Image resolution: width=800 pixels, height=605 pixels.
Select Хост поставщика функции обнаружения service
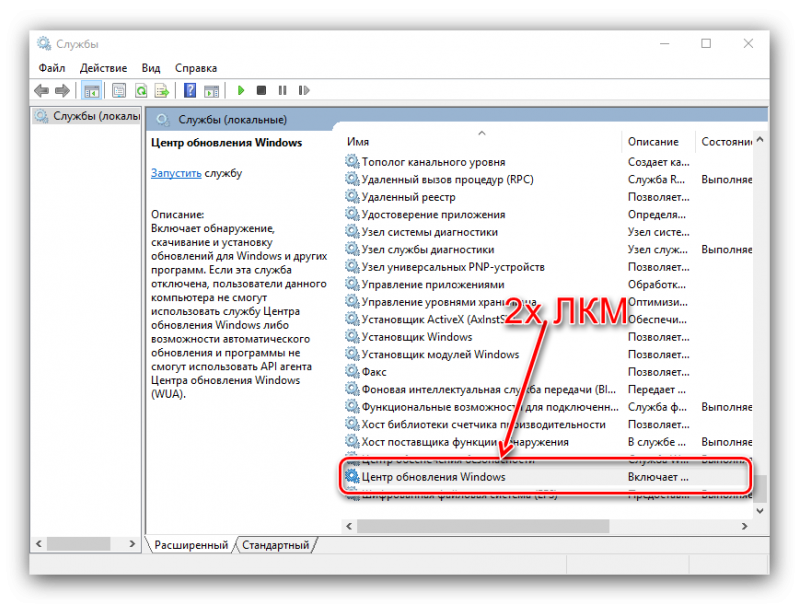pos(465,442)
